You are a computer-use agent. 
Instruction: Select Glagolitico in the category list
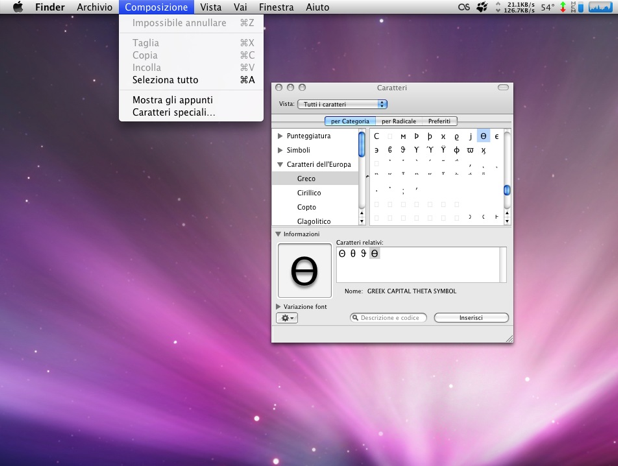click(315, 220)
